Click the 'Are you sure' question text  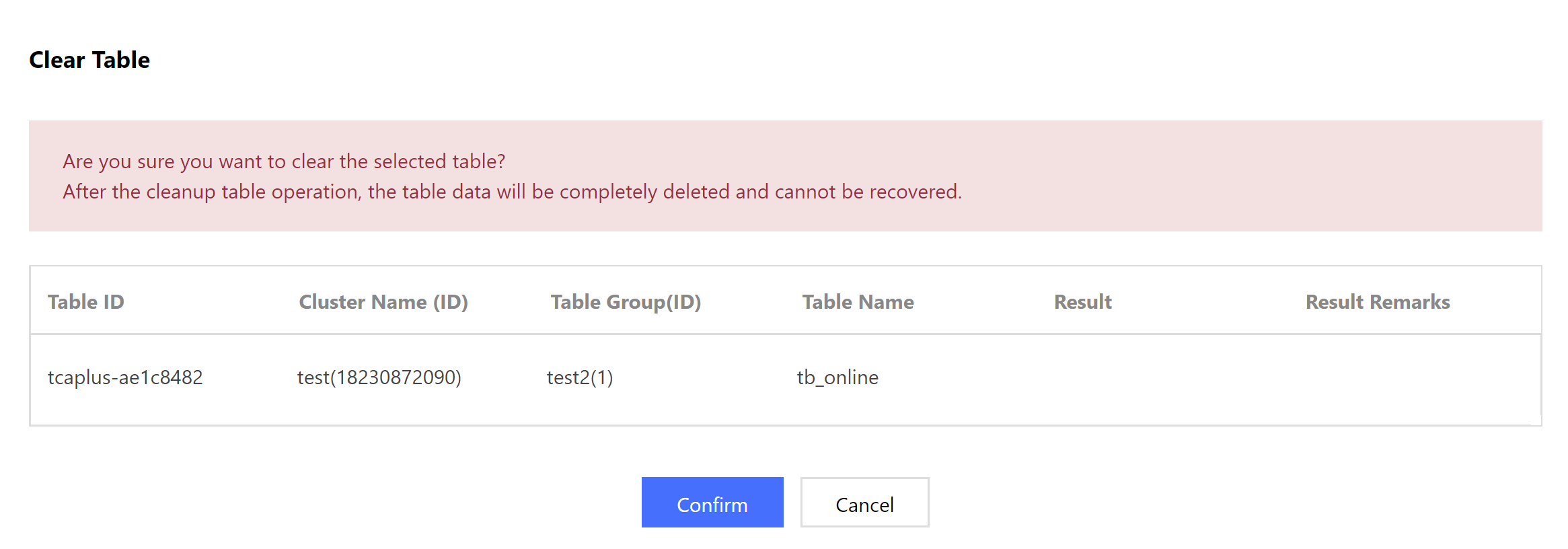pos(284,161)
